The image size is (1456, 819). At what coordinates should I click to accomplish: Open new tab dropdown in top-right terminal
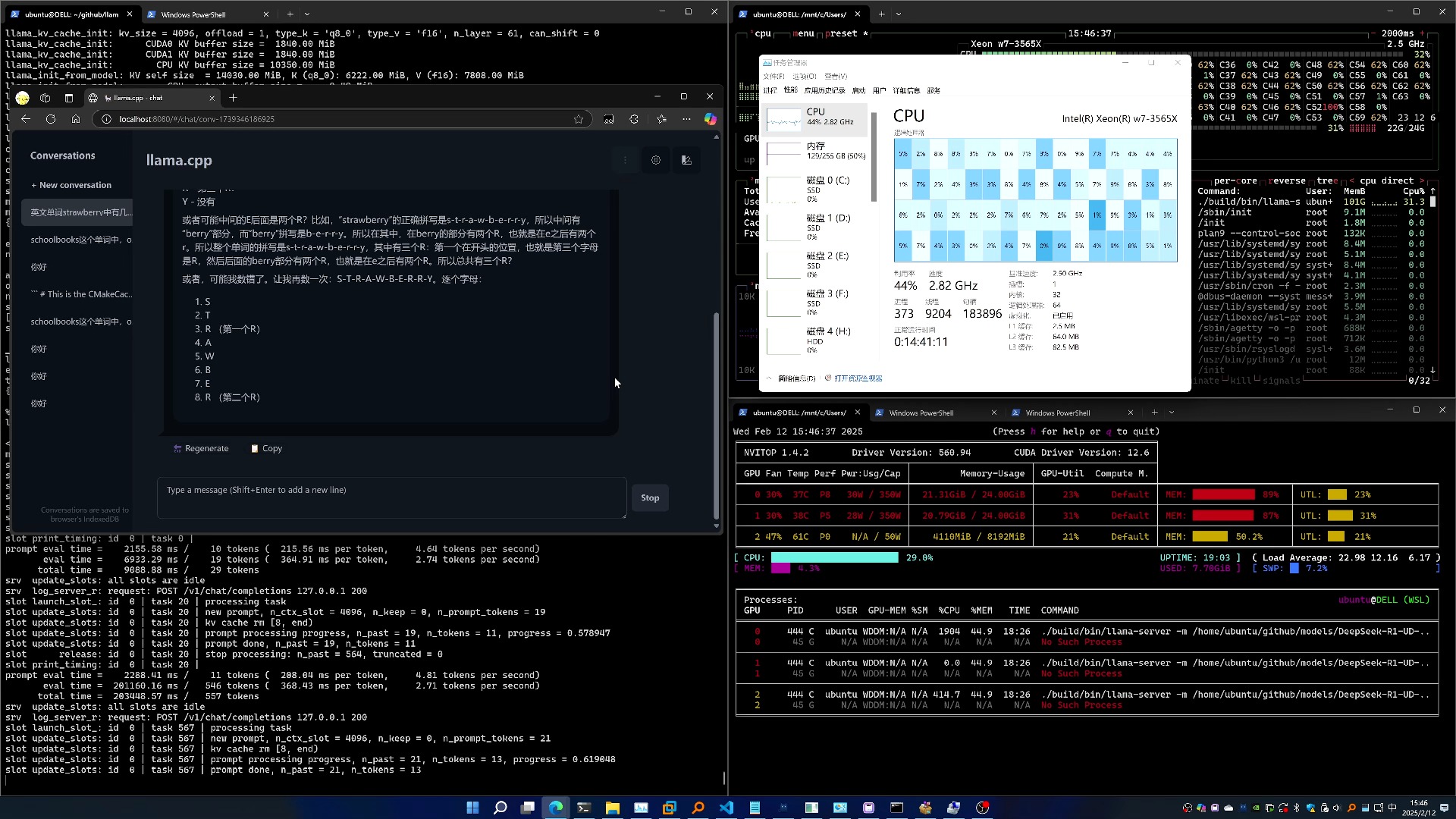click(899, 14)
